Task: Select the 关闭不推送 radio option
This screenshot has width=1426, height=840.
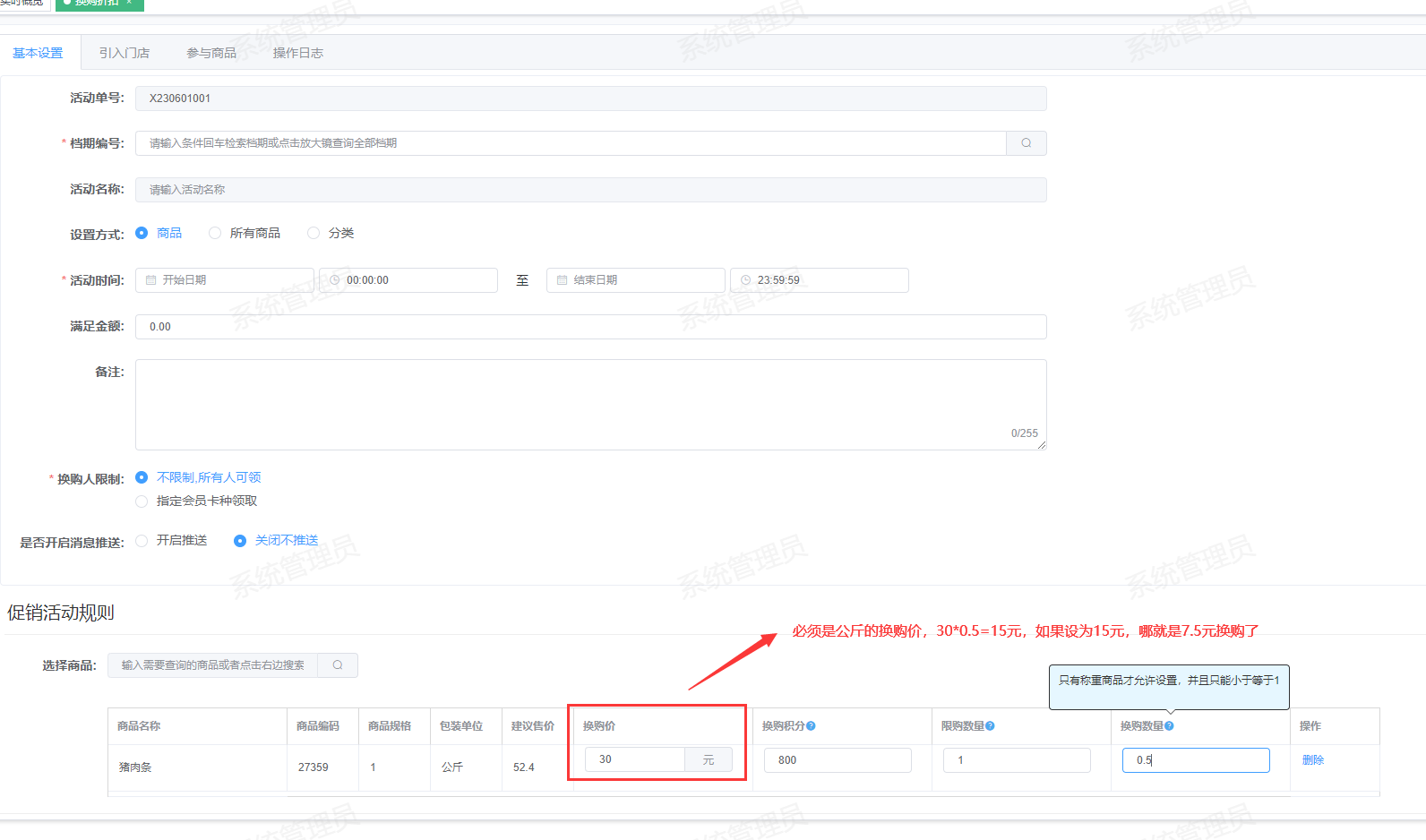Action: 240,541
